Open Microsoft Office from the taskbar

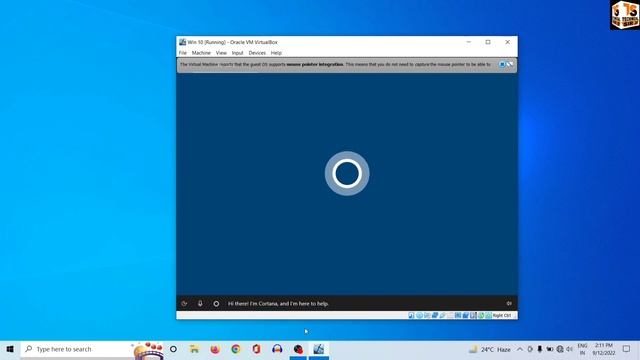click(x=256, y=349)
